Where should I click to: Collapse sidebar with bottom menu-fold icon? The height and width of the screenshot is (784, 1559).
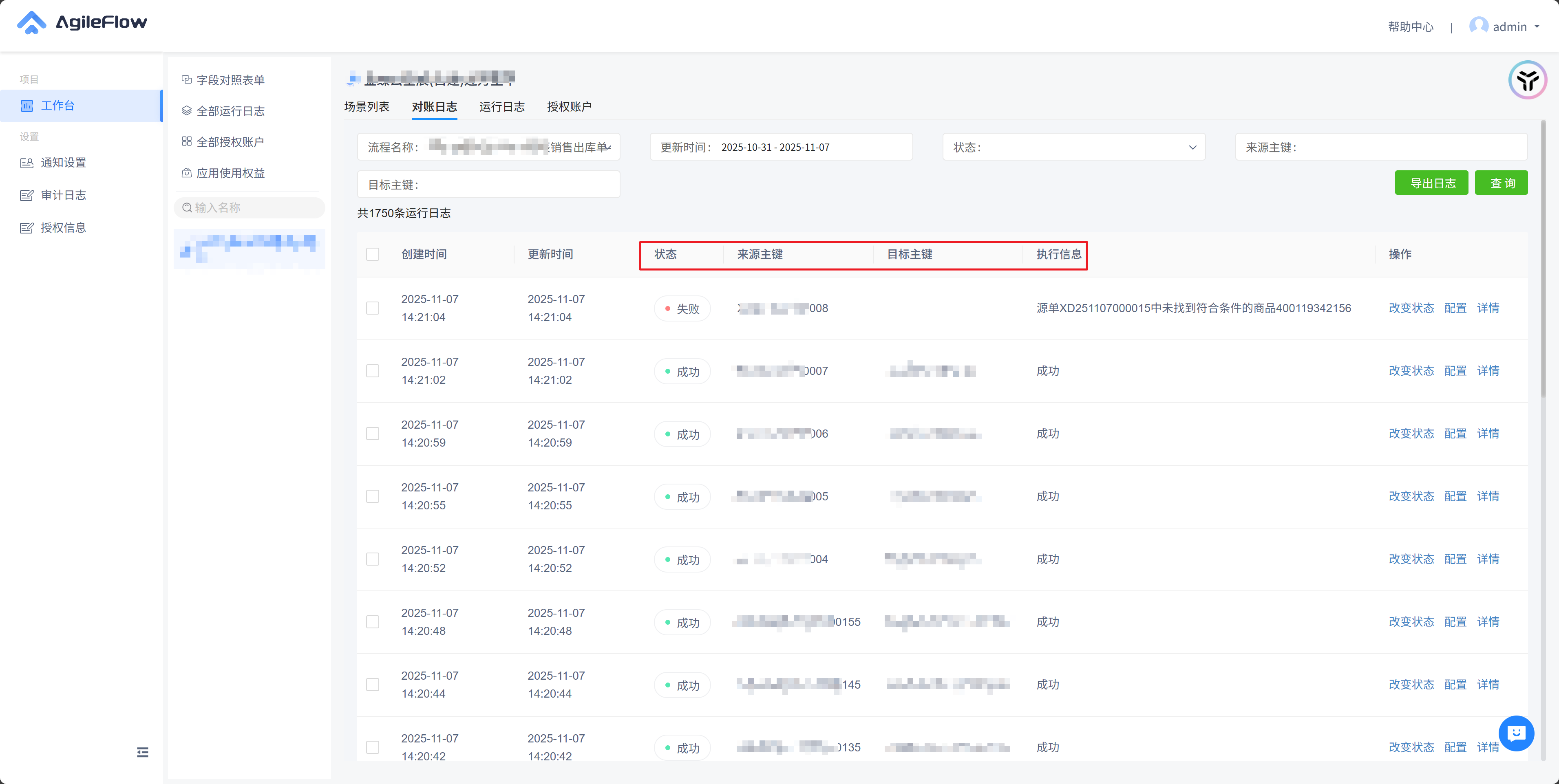click(142, 752)
